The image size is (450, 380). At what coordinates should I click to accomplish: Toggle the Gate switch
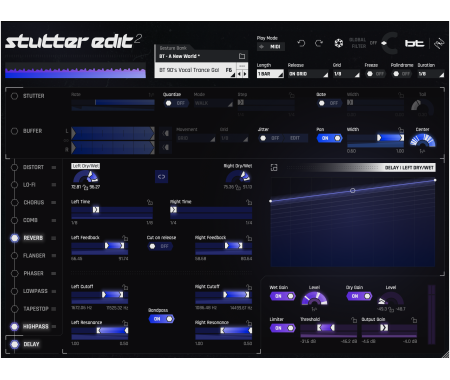[329, 103]
